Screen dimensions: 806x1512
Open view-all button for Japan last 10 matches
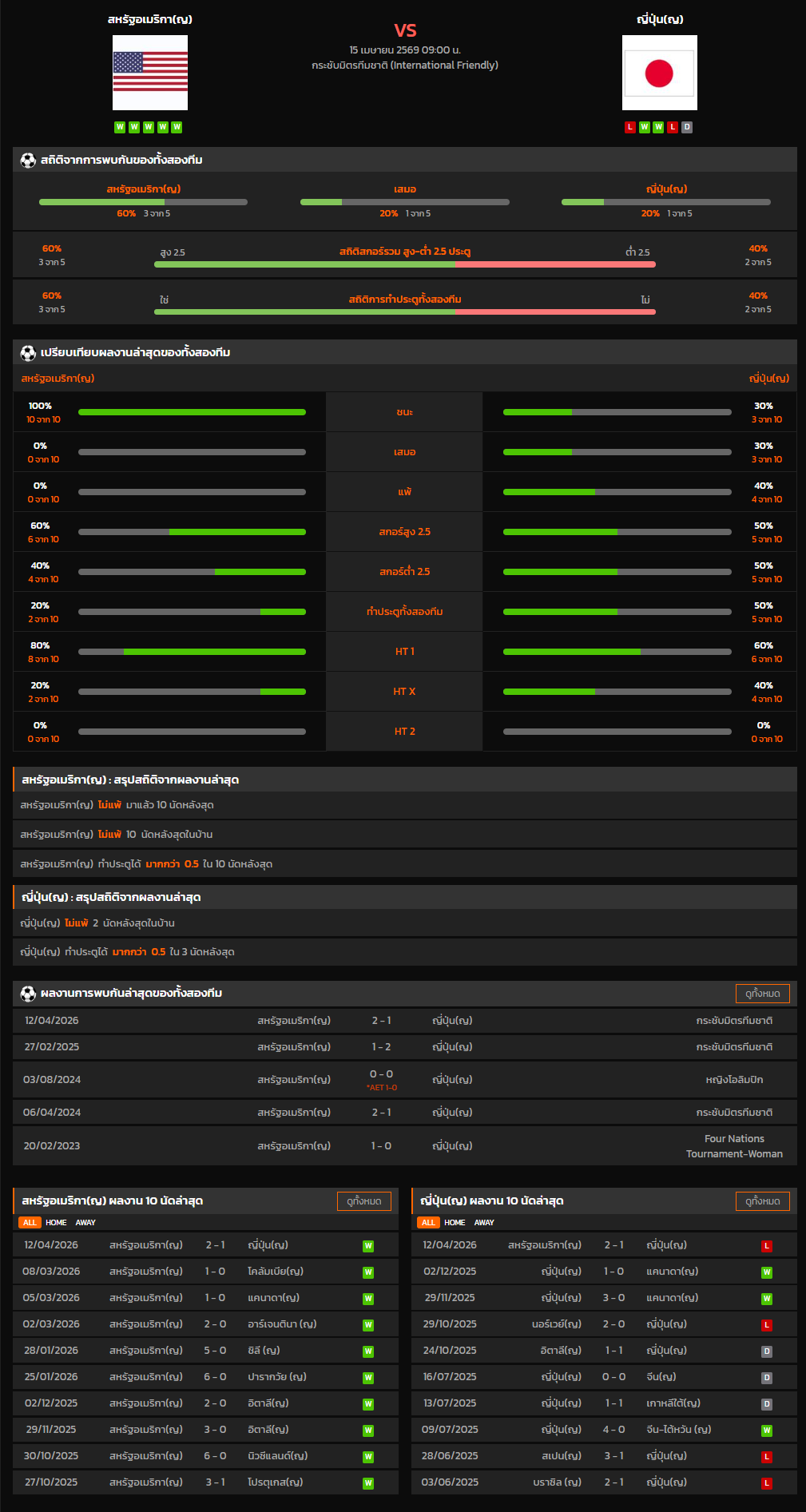tap(762, 1200)
